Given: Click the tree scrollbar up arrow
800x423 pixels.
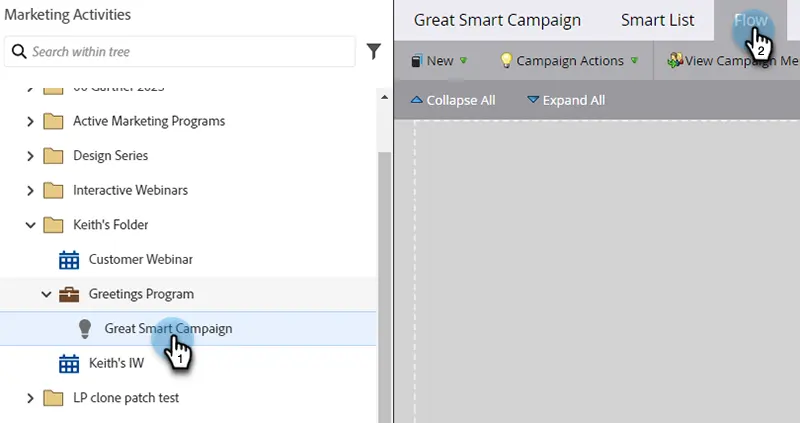Looking at the screenshot, I should pyautogui.click(x=384, y=97).
